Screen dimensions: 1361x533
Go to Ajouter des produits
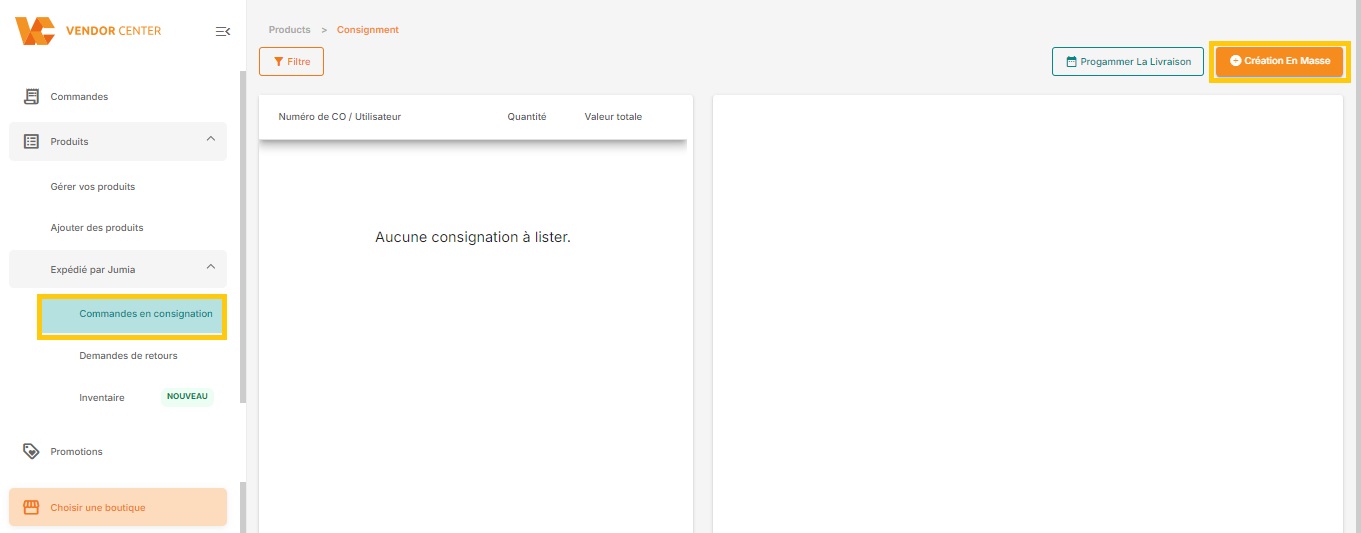(x=97, y=228)
